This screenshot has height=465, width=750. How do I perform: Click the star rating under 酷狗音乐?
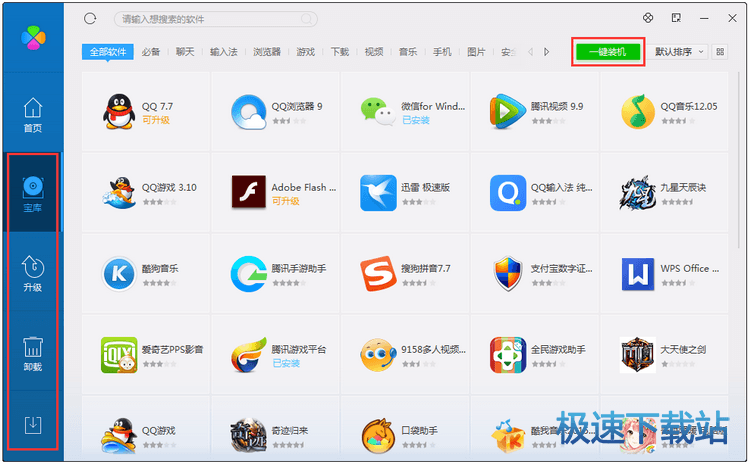point(159,283)
